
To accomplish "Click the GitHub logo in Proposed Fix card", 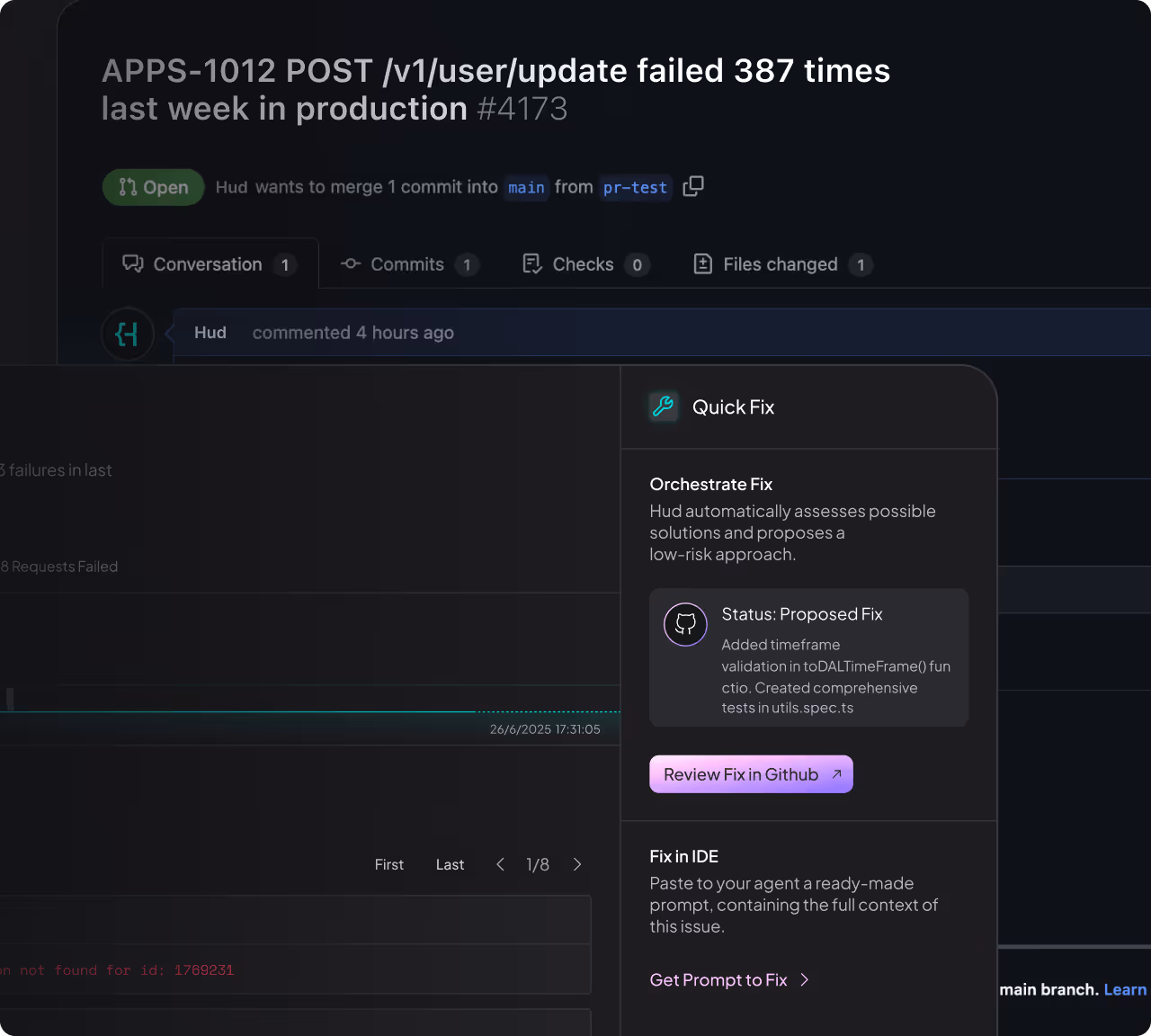I will pyautogui.click(x=685, y=624).
